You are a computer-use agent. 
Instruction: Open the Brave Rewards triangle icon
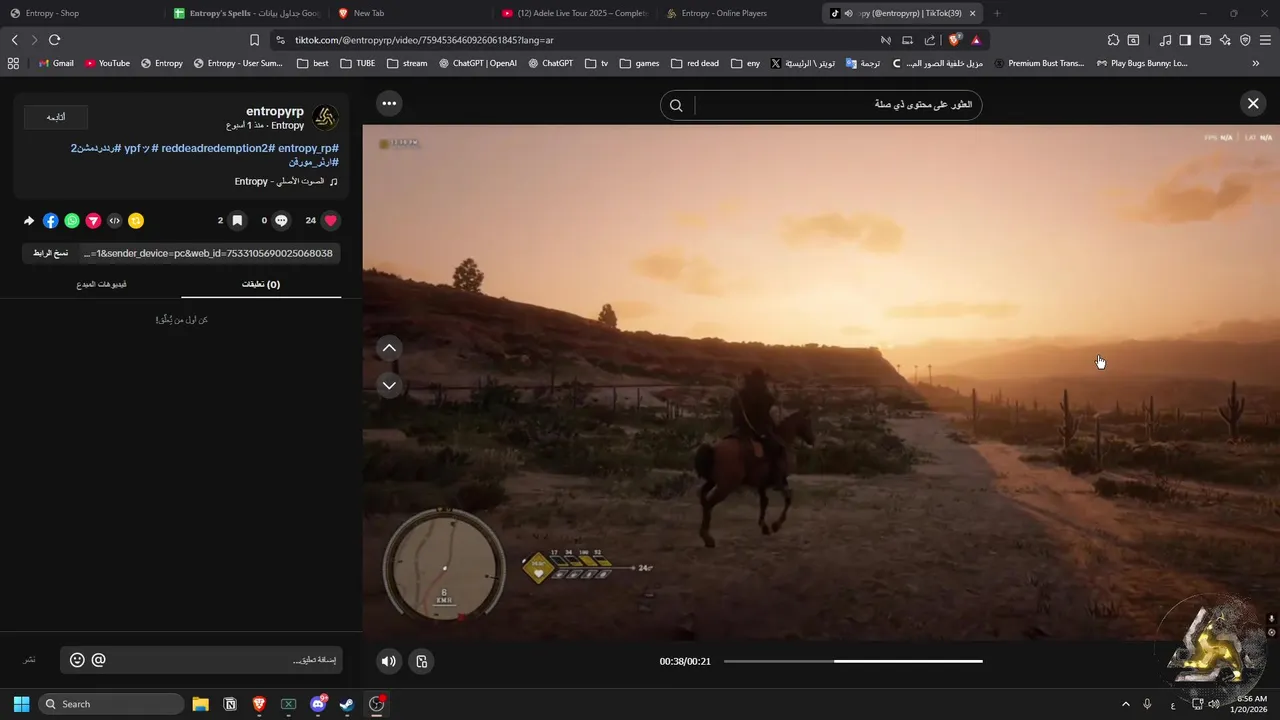pos(976,40)
